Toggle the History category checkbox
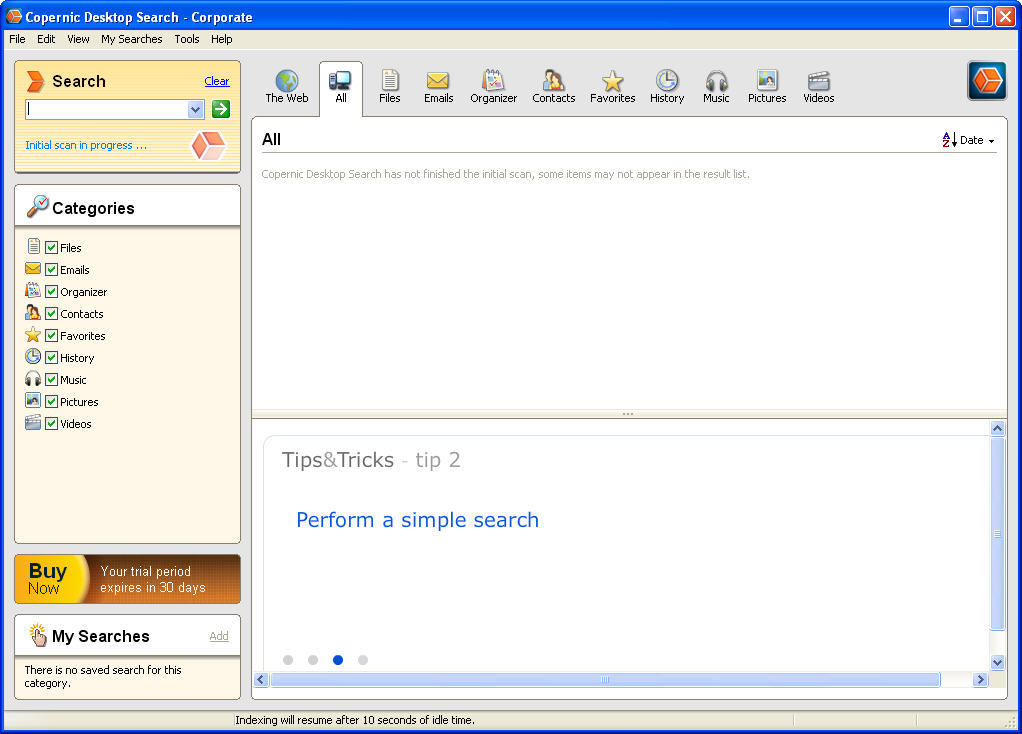Image resolution: width=1022 pixels, height=734 pixels. (x=51, y=357)
